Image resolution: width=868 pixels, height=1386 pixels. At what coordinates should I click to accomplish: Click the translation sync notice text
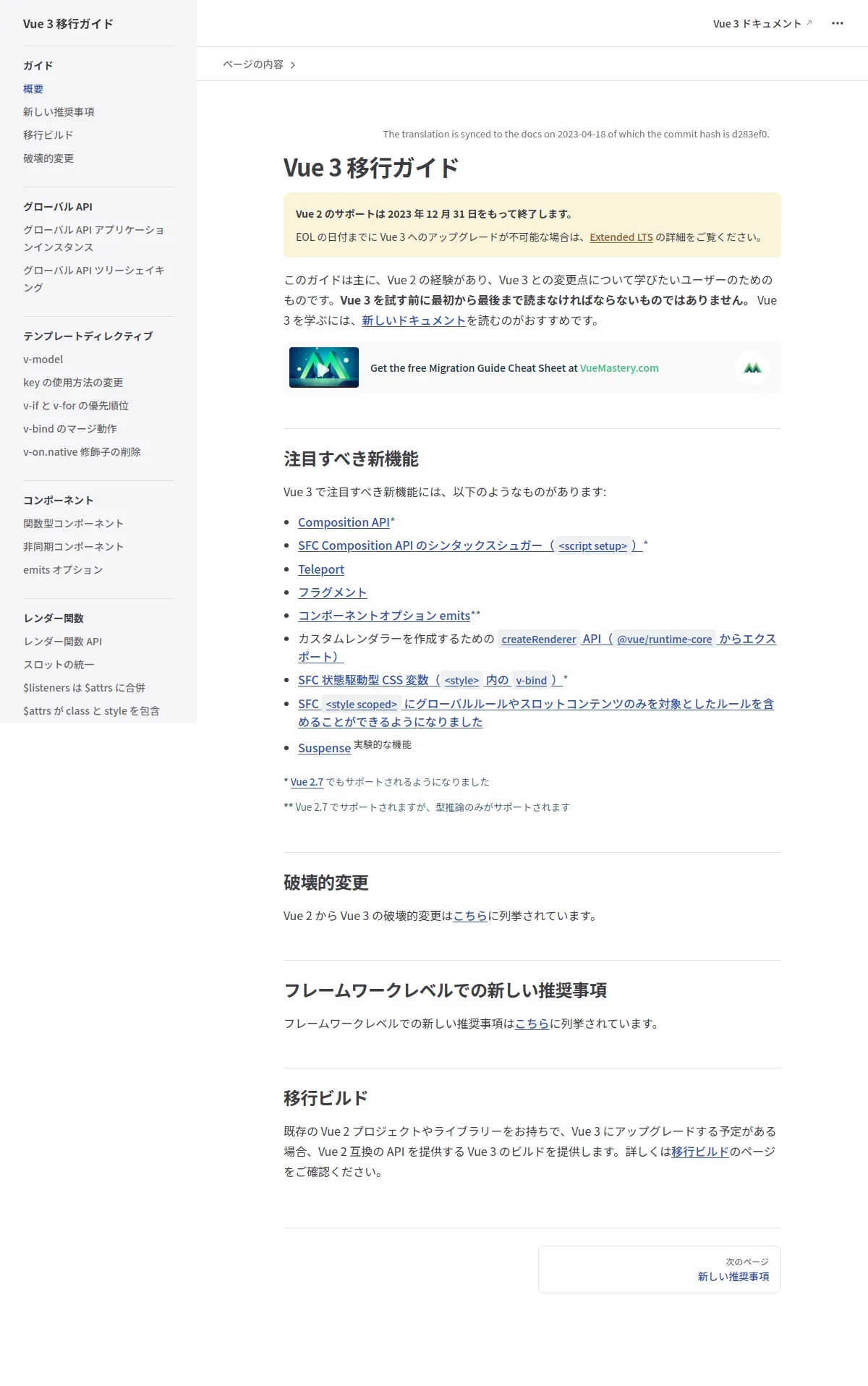(576, 134)
